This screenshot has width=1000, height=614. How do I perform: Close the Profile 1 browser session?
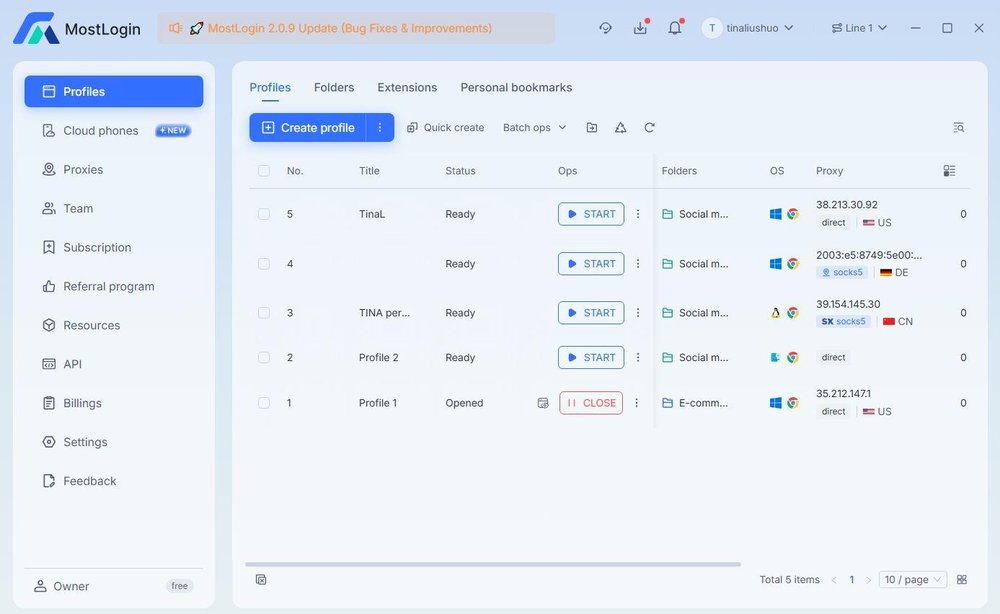590,402
